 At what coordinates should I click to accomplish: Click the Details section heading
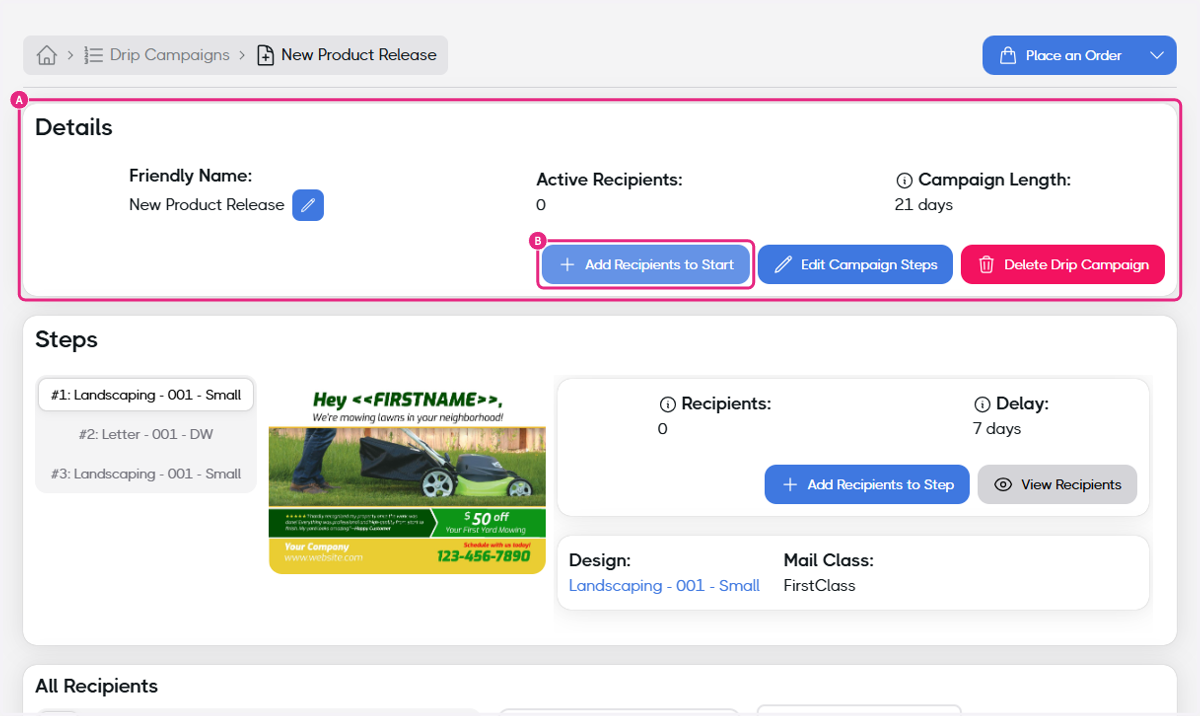(x=74, y=128)
